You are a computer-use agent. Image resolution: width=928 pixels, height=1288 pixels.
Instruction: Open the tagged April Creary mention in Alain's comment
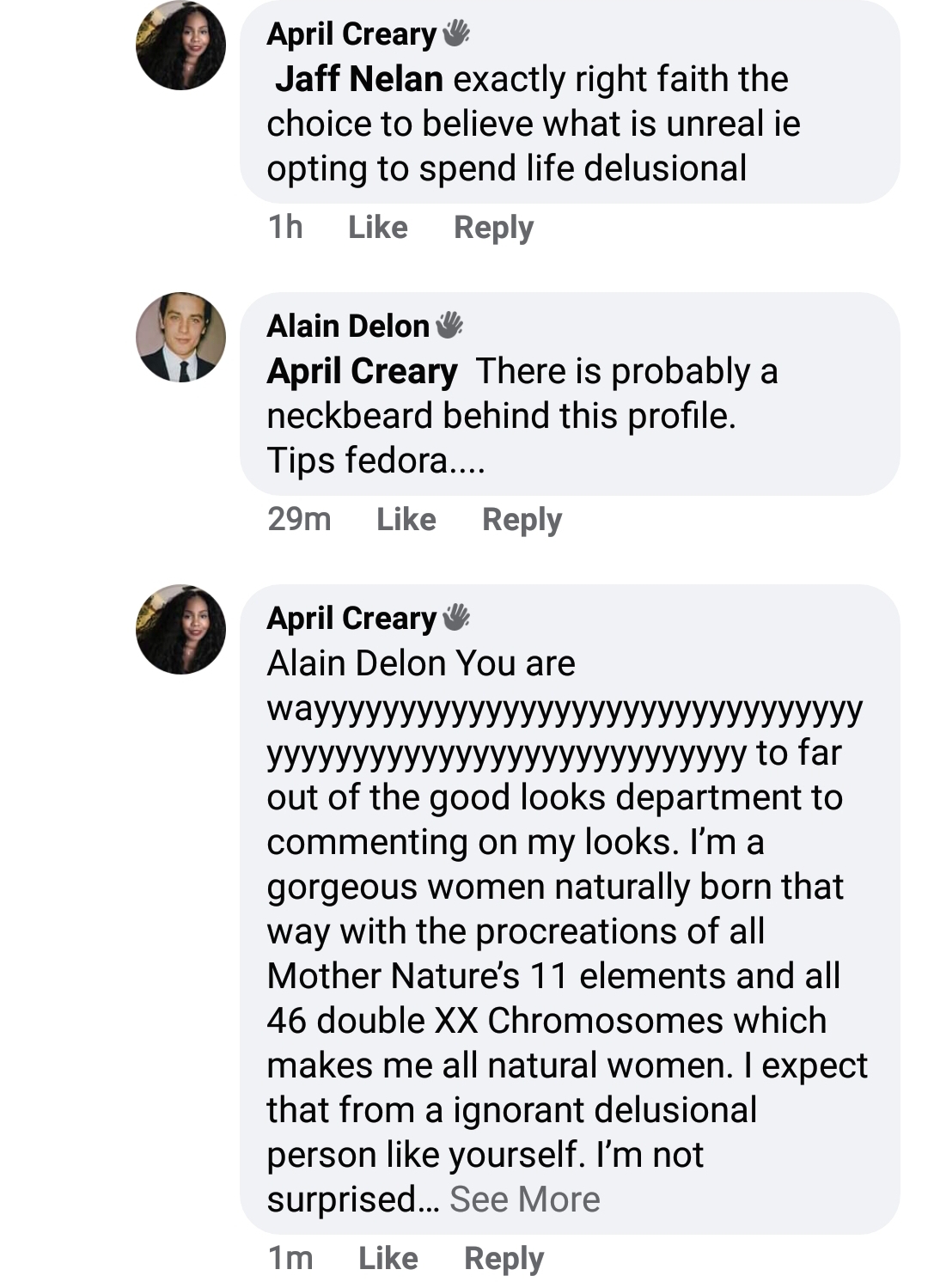362,371
